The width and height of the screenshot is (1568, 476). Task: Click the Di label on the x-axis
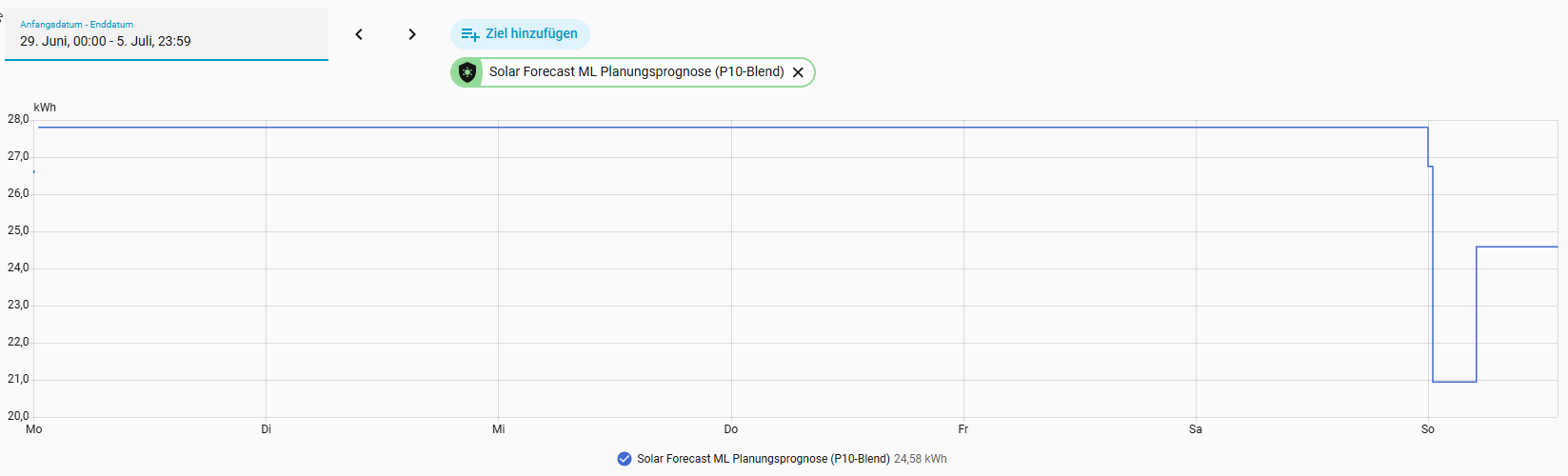click(x=267, y=429)
